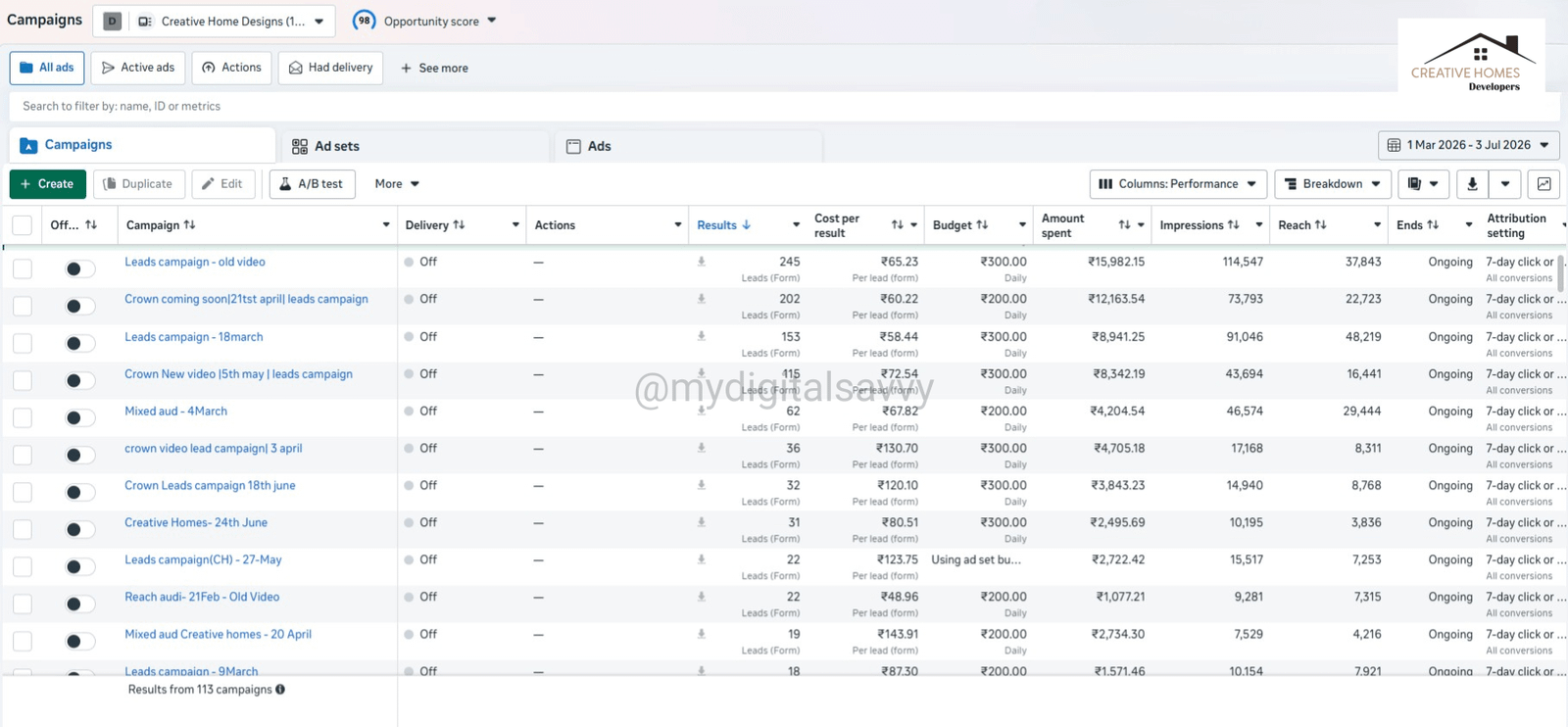Click the sort arrows beside Budget header
The width and height of the screenshot is (1568, 727).
click(x=982, y=225)
